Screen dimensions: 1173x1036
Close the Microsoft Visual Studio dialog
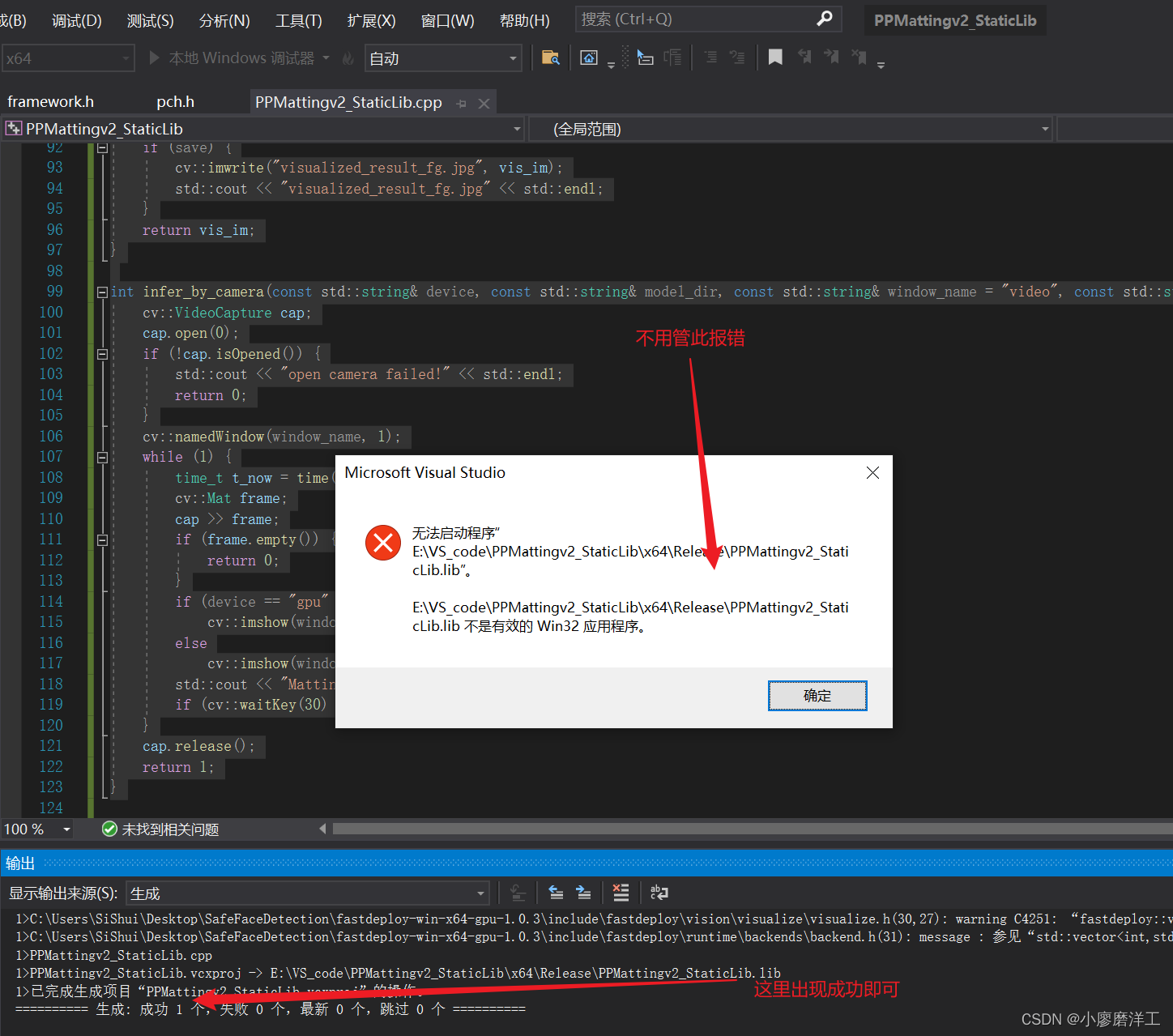[x=872, y=472]
